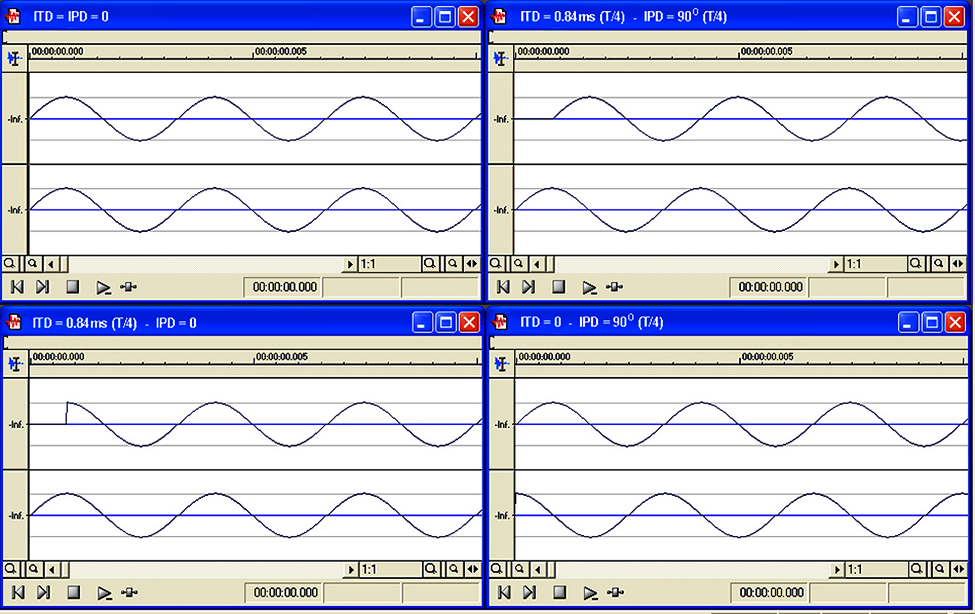Click edit tool selector in ITD = 0, IPD = 90° window
Image resolution: width=975 pixels, height=614 pixels.
coord(500,365)
